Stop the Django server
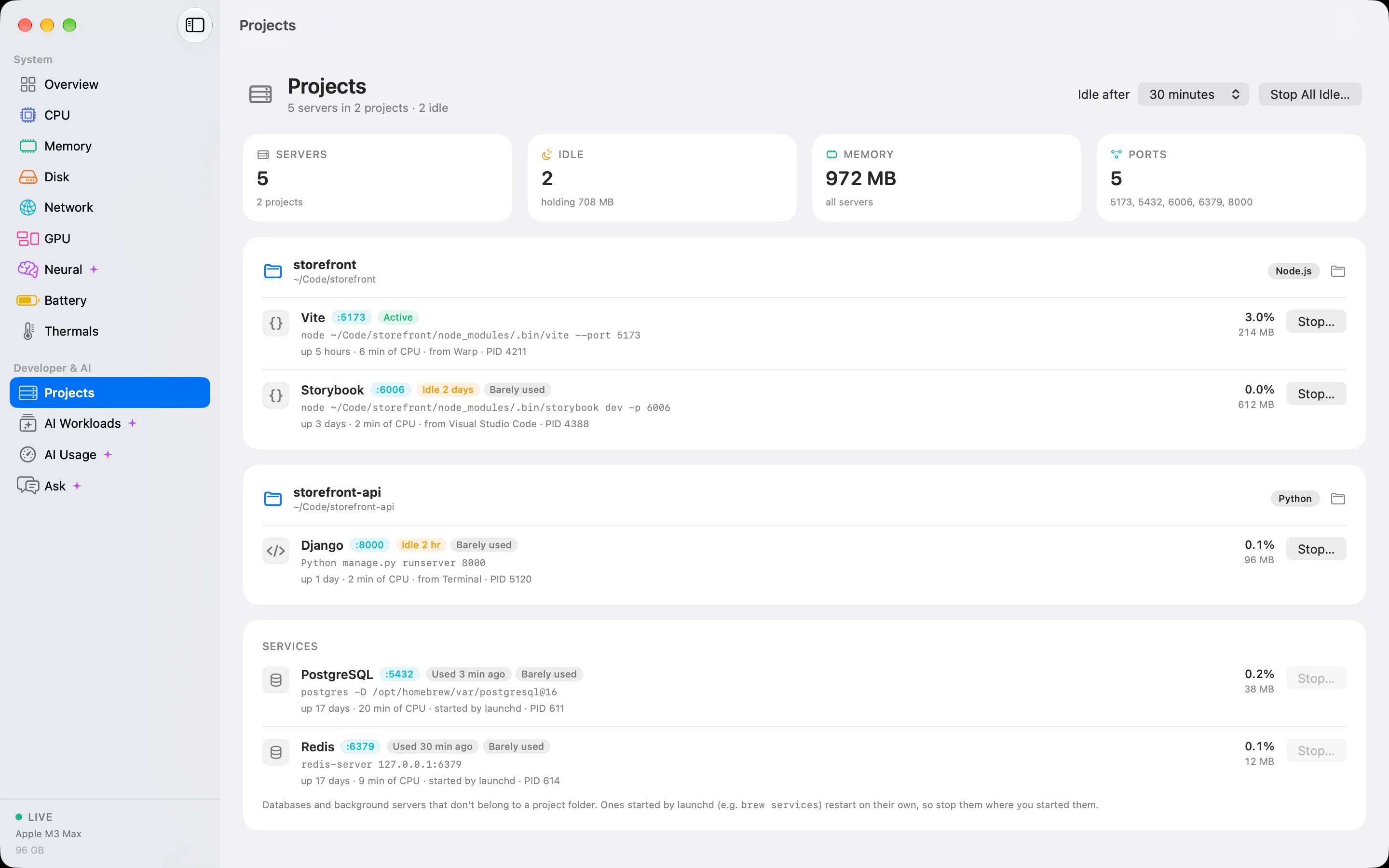The height and width of the screenshot is (868, 1389). click(1316, 549)
